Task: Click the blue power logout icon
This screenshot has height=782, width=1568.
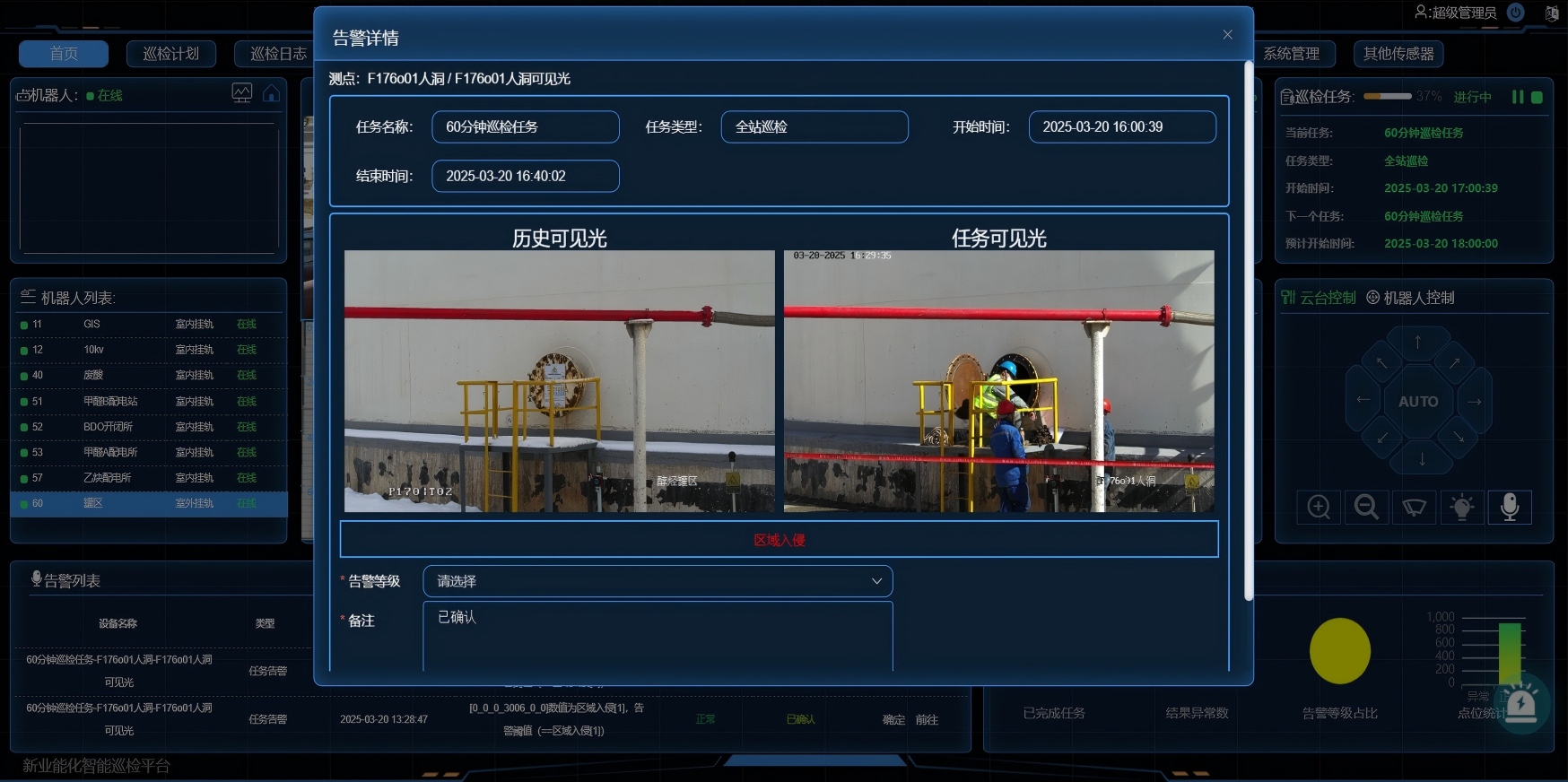Action: coord(1516,13)
